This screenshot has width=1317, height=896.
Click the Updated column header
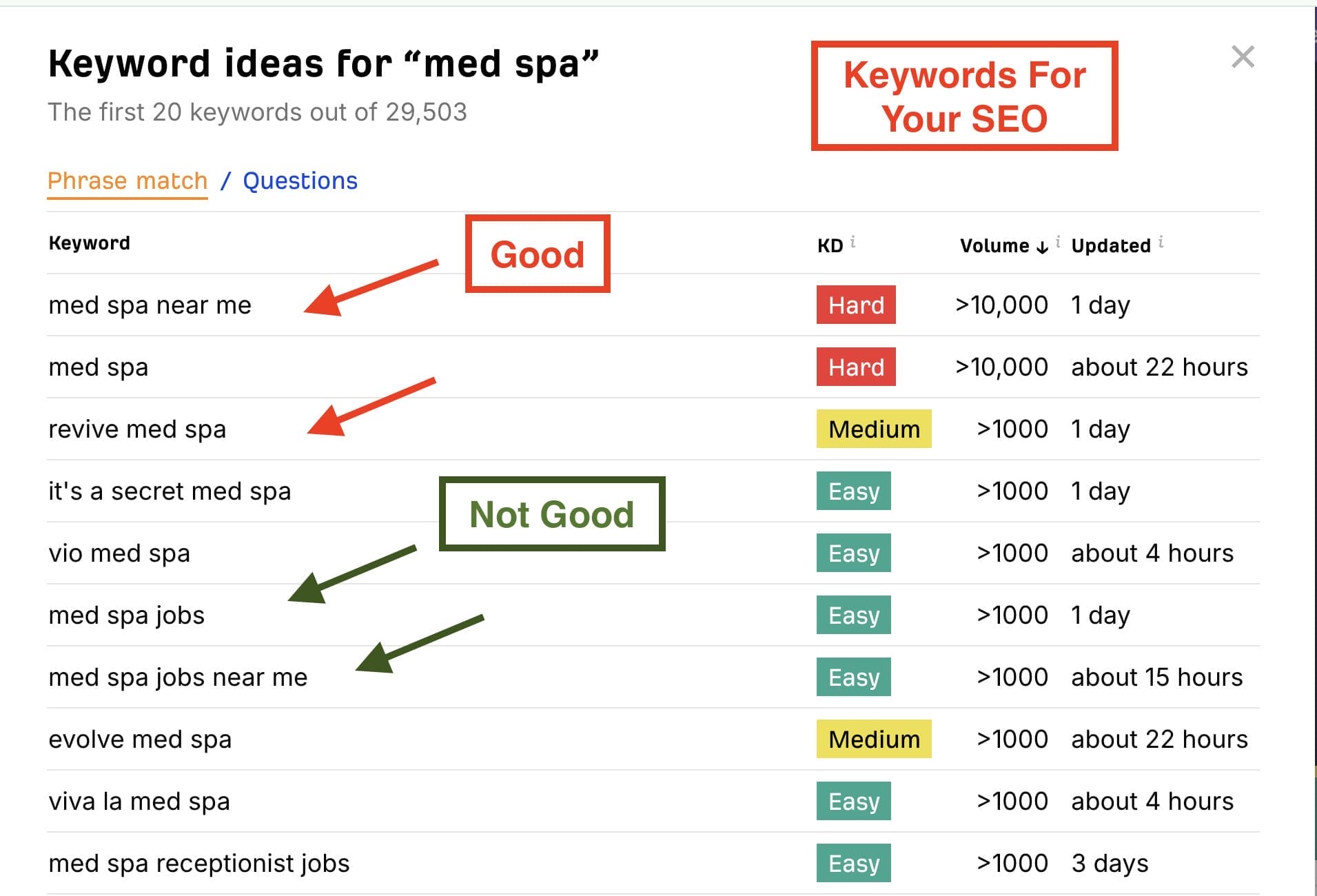click(x=1110, y=246)
